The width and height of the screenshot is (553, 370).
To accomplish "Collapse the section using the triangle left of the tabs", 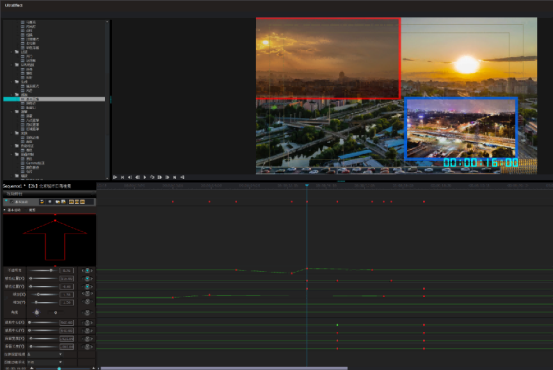I will pyautogui.click(x=5, y=210).
